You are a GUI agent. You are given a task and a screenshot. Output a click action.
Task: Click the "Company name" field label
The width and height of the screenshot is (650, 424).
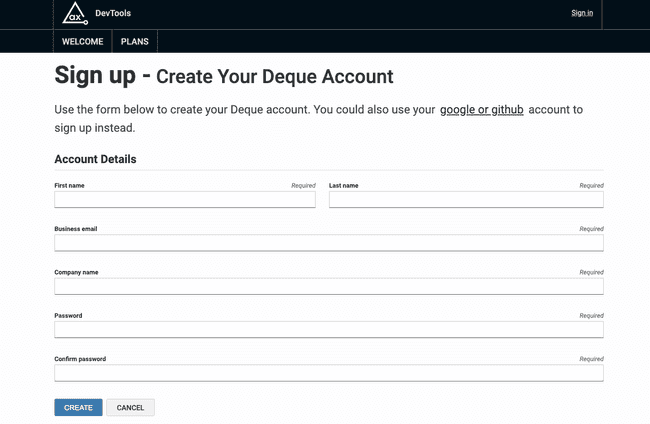76,272
